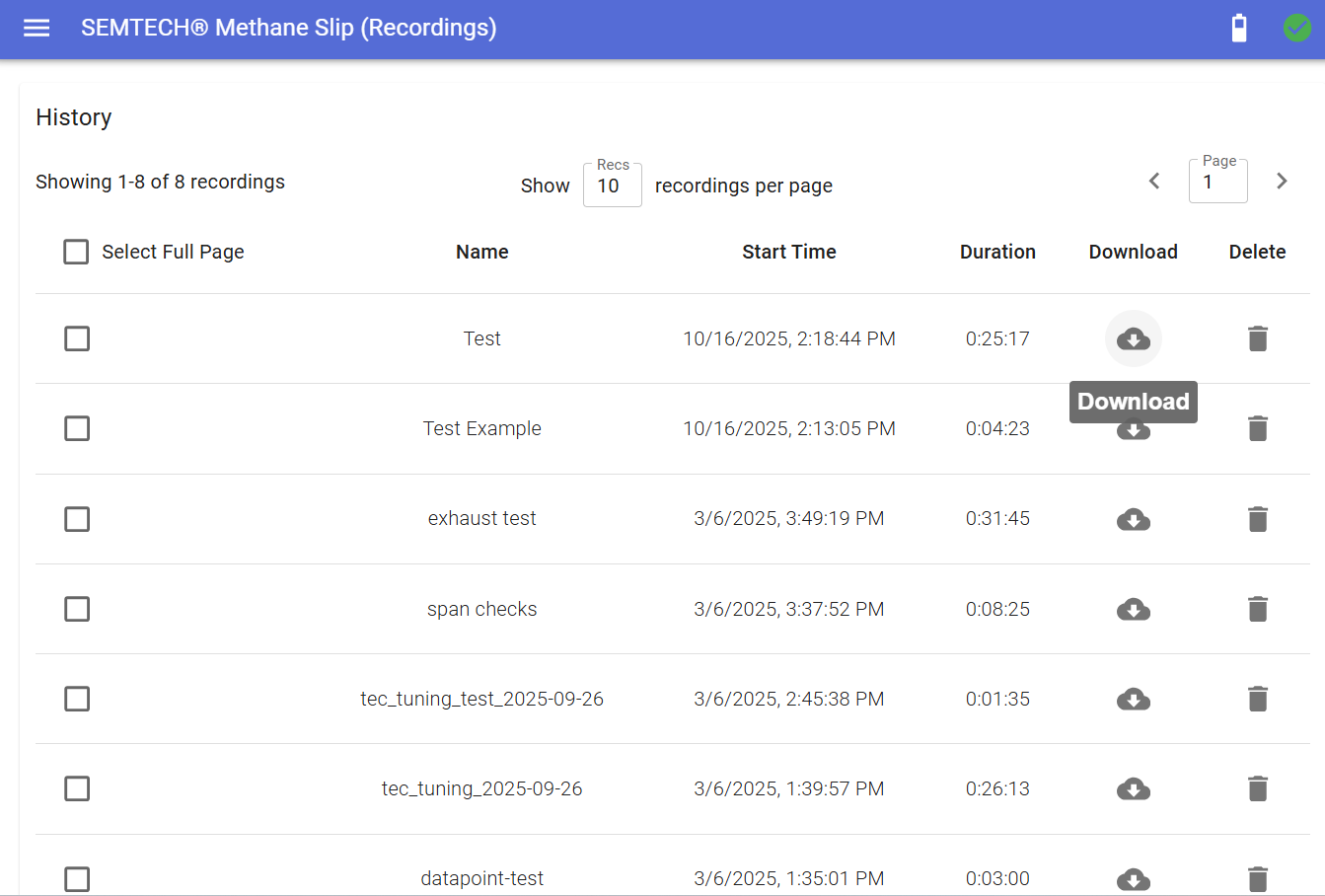Check the tec_tuning_test_2025-09-26 row checkbox
1325x896 pixels.
(77, 699)
